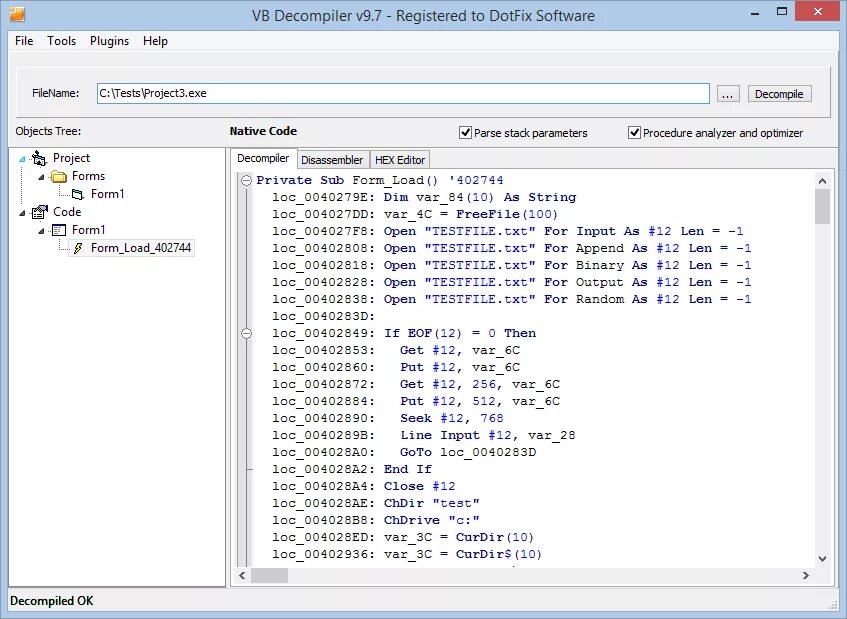This screenshot has height=619, width=847.
Task: Open the Help menu
Action: (x=155, y=41)
